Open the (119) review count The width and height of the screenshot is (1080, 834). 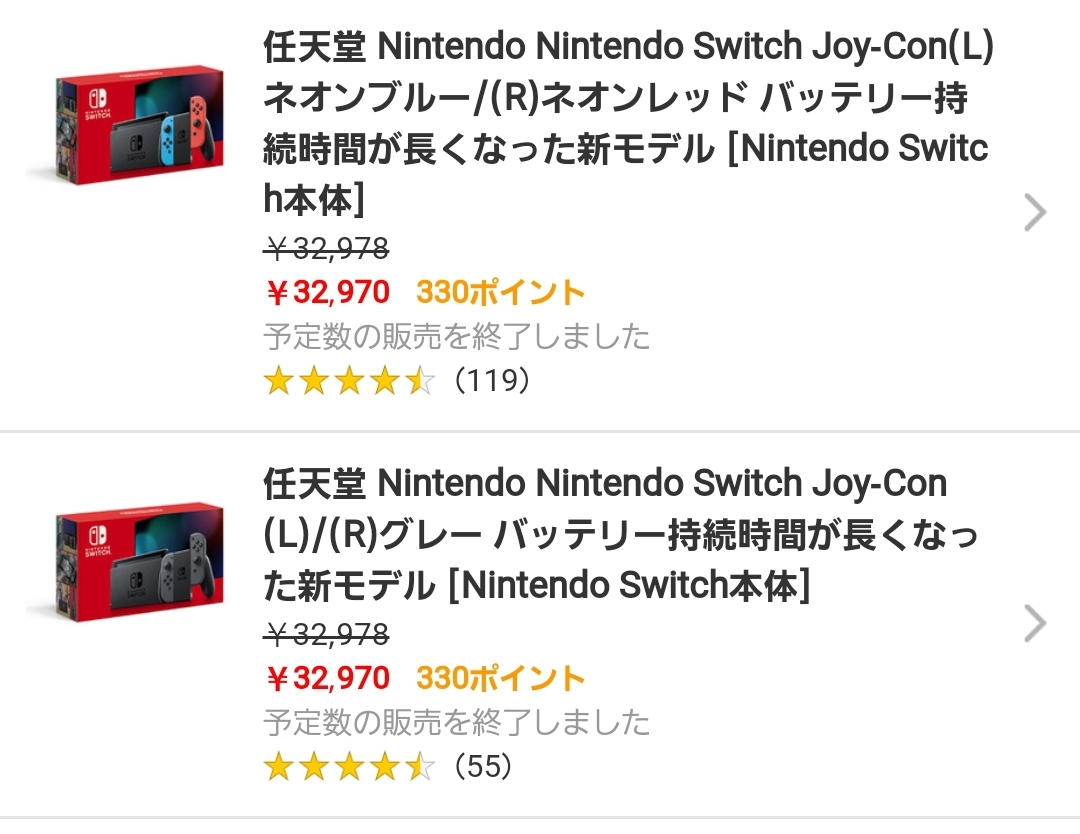pos(490,381)
